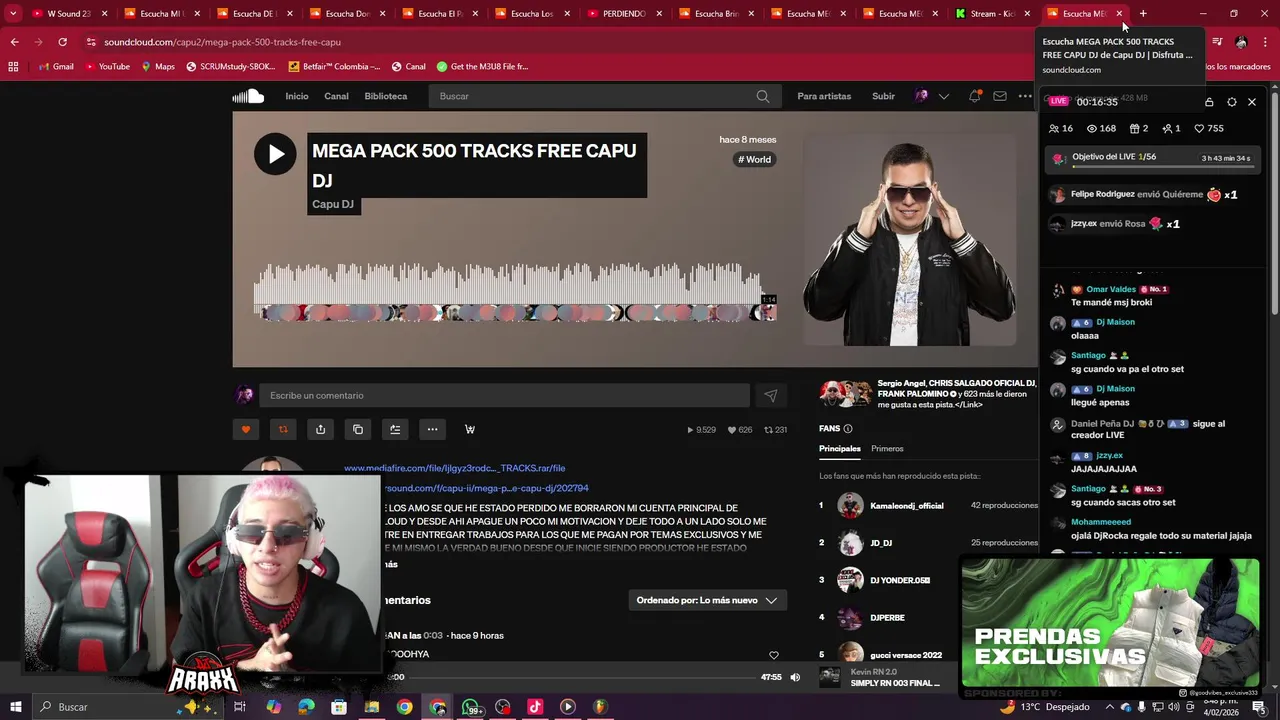Click the SoundCloud logo icon
The image size is (1280, 720).
(248, 96)
